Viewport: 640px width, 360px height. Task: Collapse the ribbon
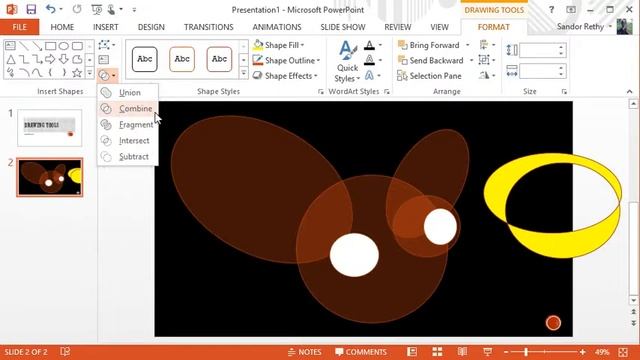coord(629,91)
